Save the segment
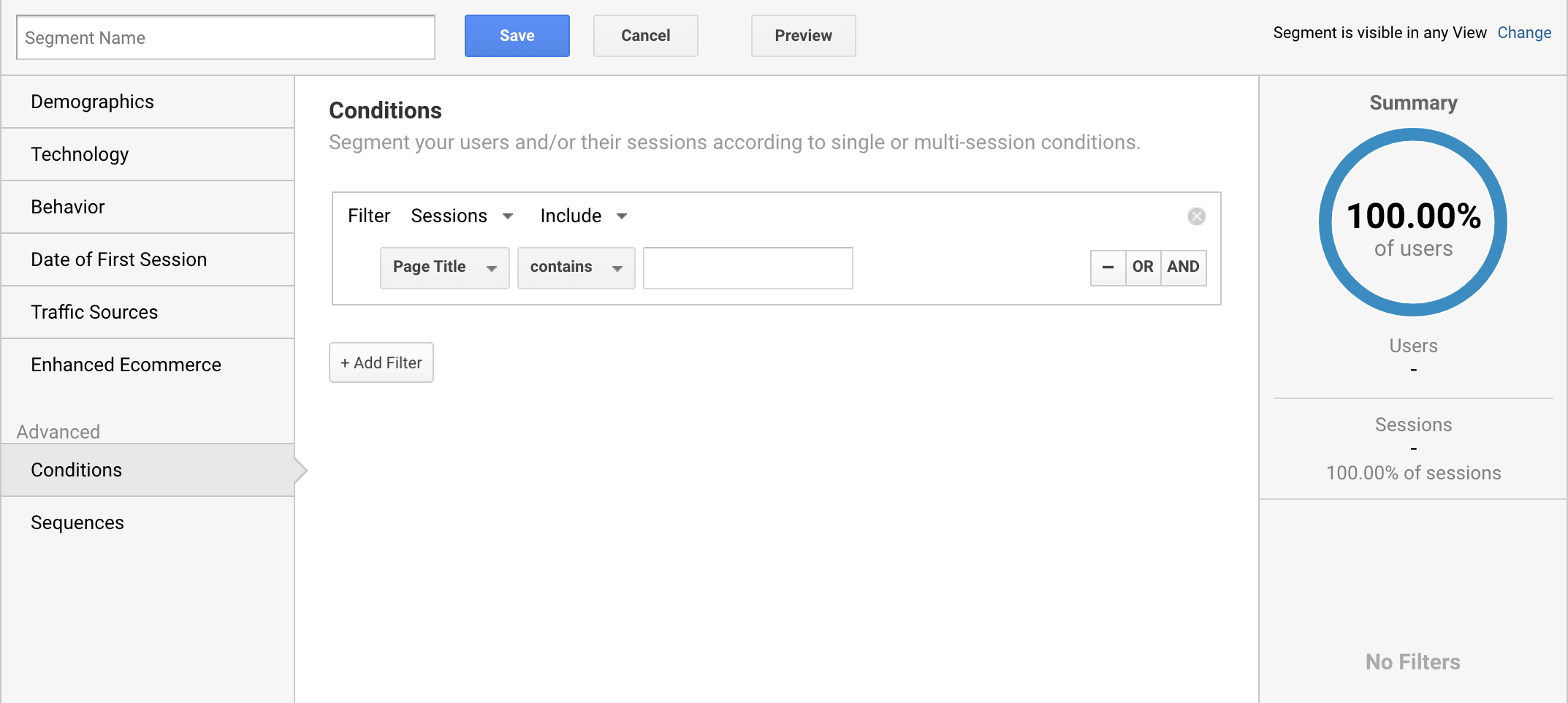This screenshot has width=1568, height=703. [517, 35]
